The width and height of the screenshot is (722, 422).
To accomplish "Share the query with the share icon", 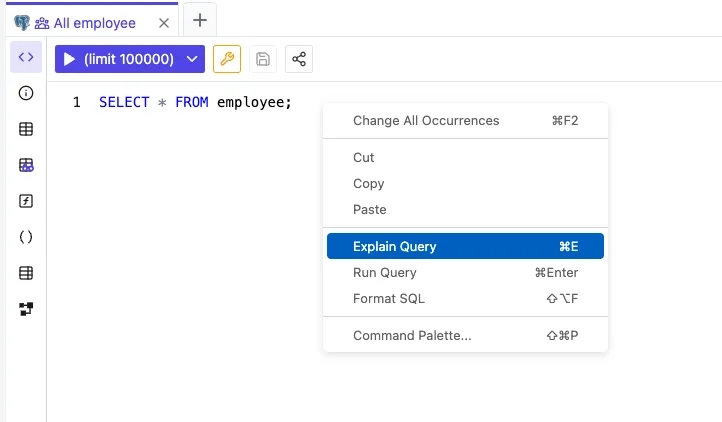I will point(299,59).
